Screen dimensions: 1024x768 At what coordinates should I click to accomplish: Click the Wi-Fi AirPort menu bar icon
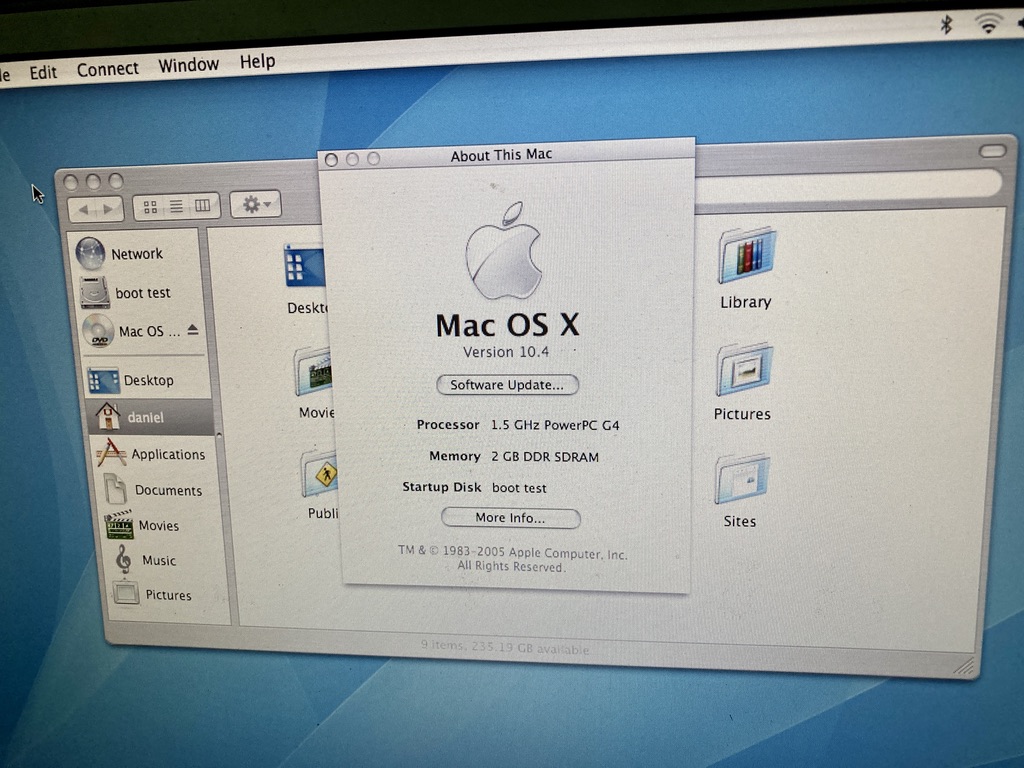[988, 24]
